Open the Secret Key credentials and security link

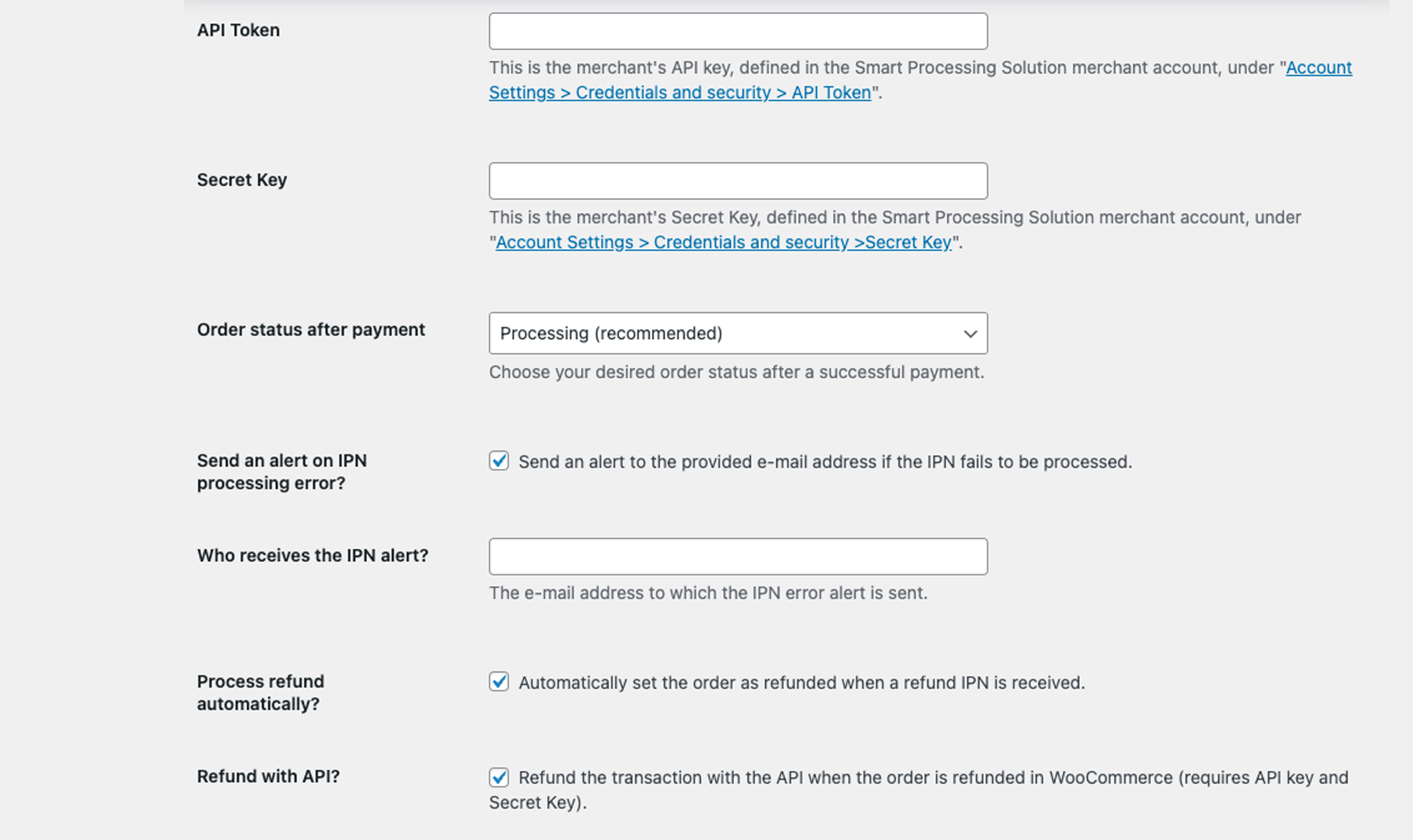(723, 242)
